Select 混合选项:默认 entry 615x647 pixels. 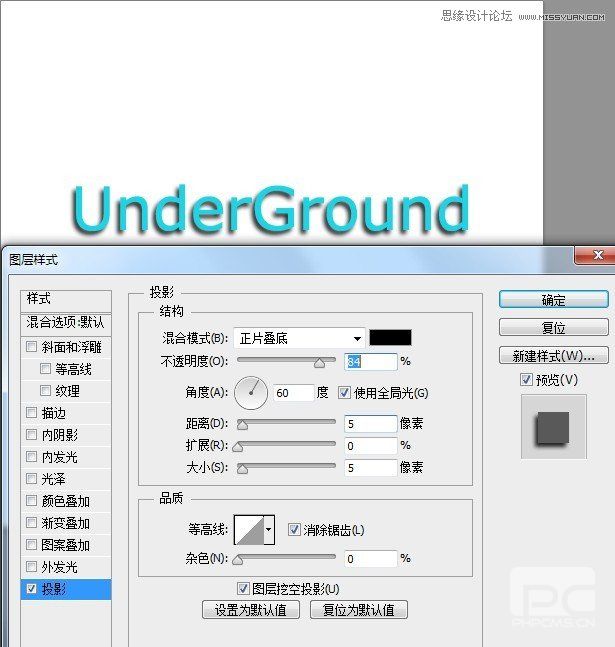pyautogui.click(x=66, y=323)
